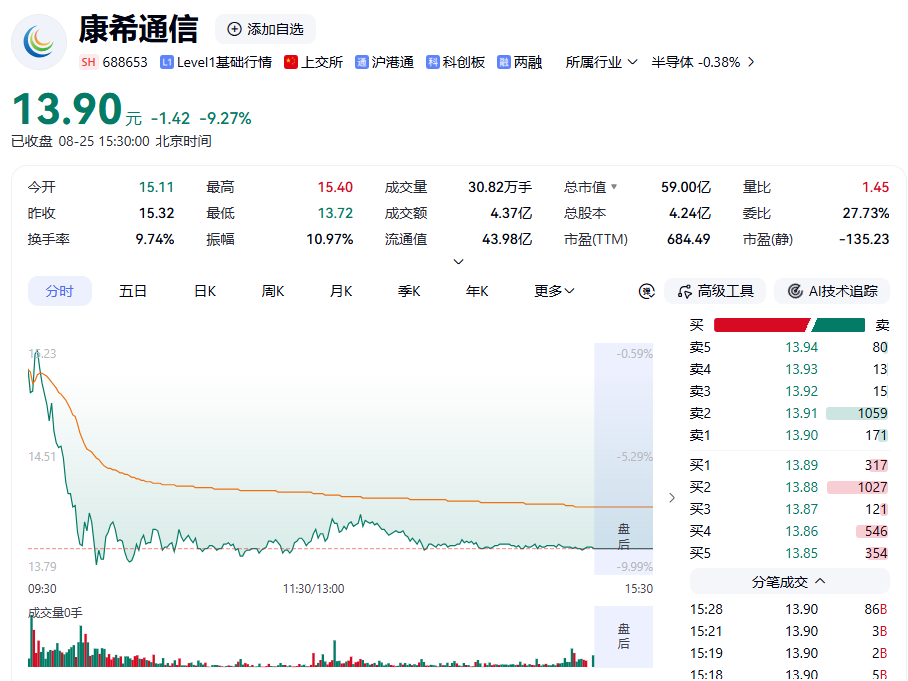908x681 pixels.
Task: Switch to the 年K chart tab
Action: [x=477, y=291]
